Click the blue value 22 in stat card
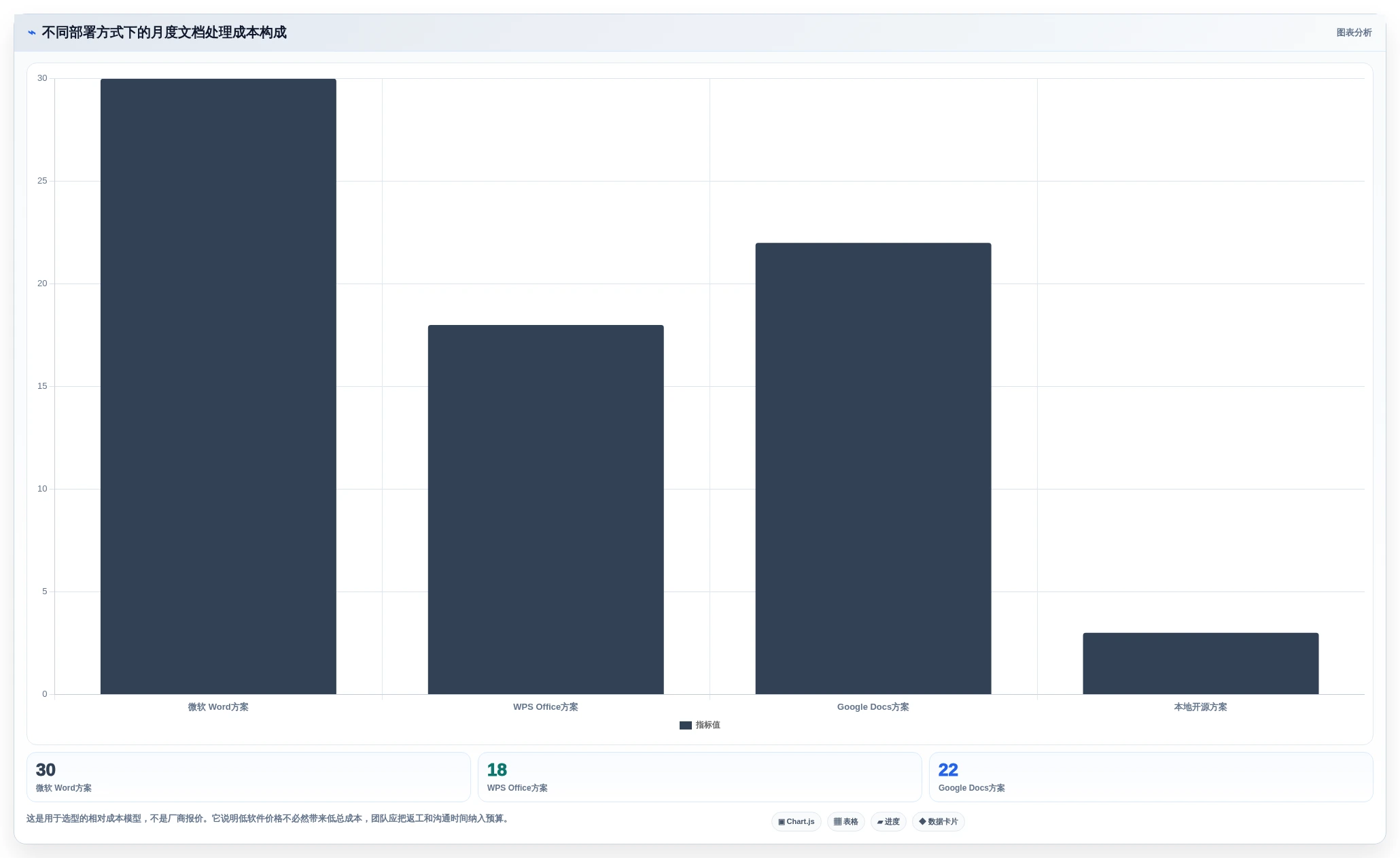Screen dimensions: 1400x858 pos(948,770)
